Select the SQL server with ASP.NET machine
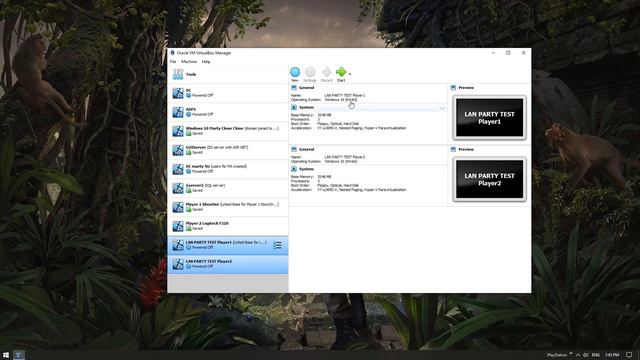The width and height of the screenshot is (640, 360). [228, 150]
